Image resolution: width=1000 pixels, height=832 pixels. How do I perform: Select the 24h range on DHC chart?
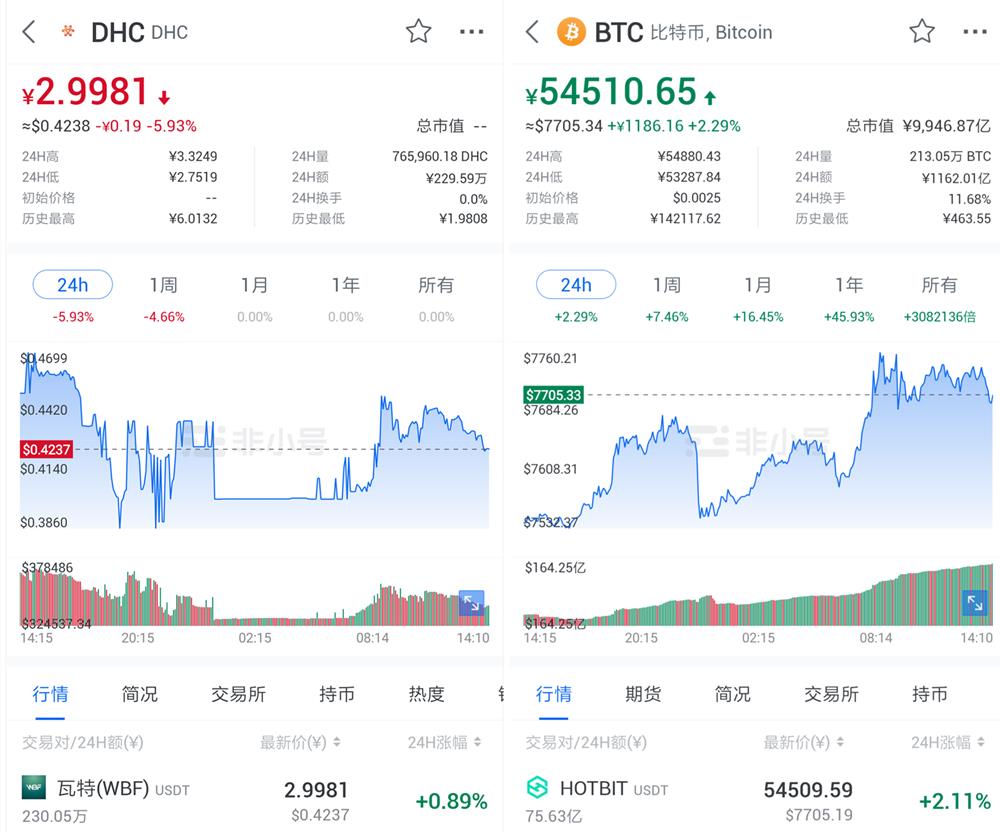click(73, 284)
